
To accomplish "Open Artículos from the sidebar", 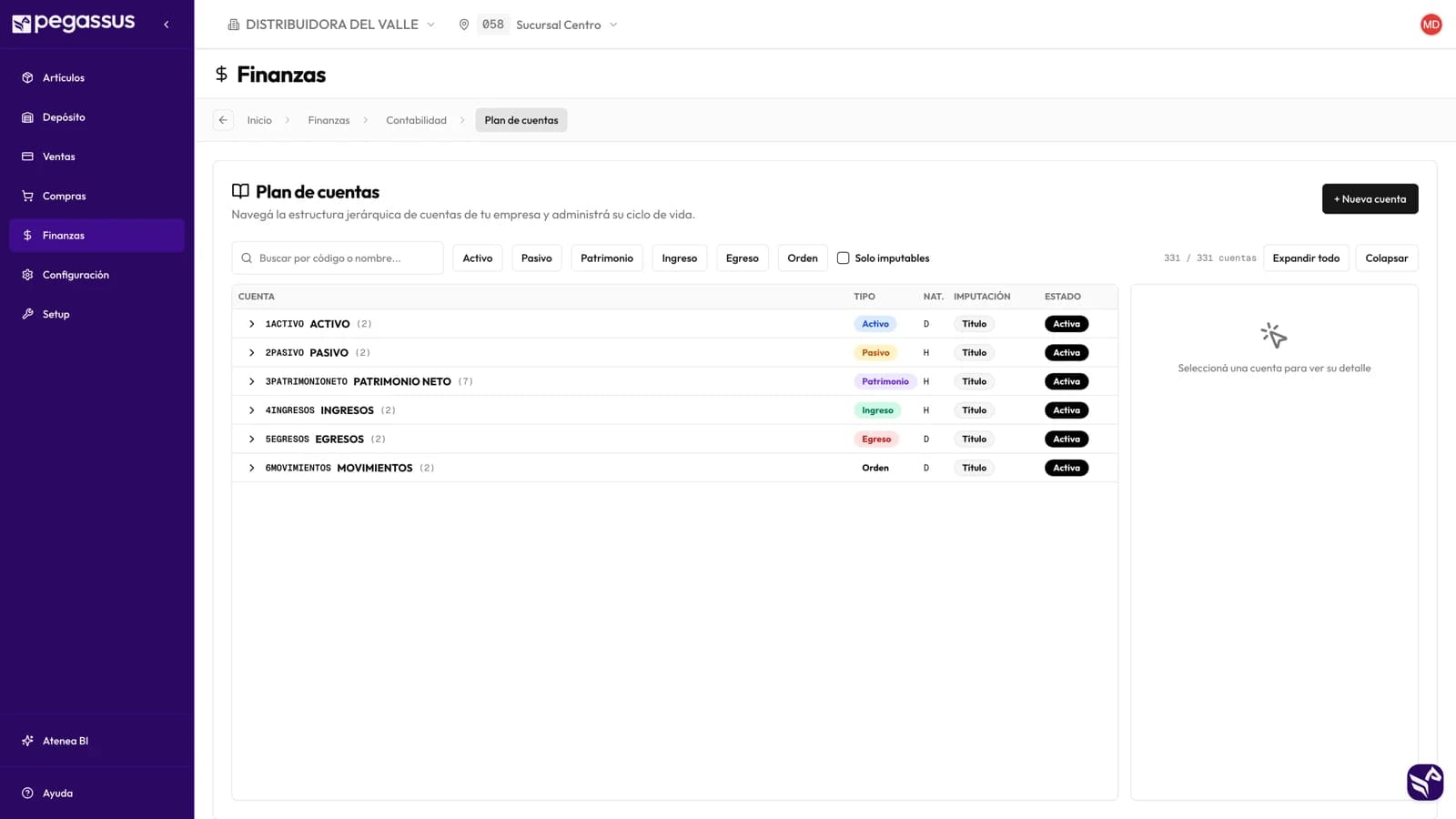I will pos(96,77).
